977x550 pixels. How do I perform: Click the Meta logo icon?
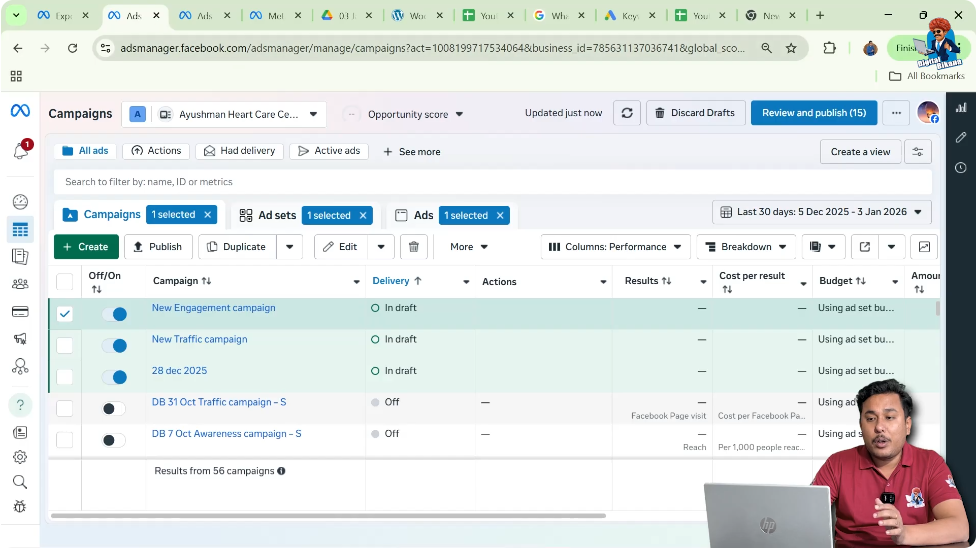pyautogui.click(x=20, y=110)
